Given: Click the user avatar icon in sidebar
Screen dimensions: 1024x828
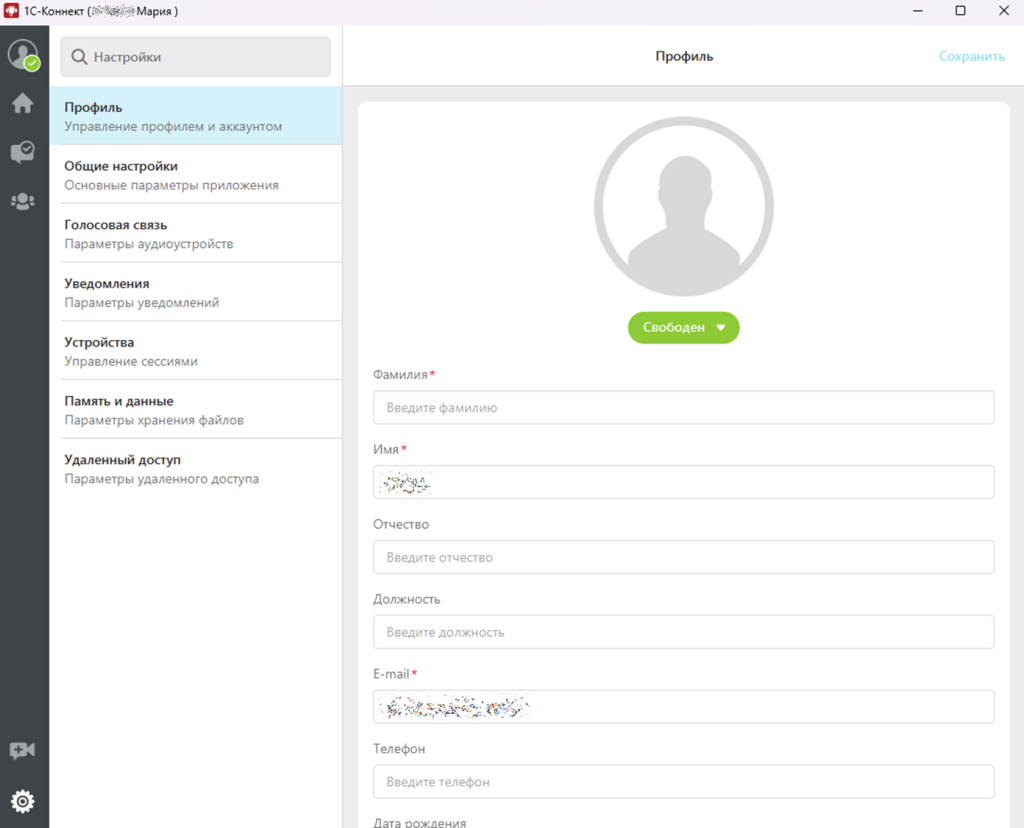Looking at the screenshot, I should point(22,55).
